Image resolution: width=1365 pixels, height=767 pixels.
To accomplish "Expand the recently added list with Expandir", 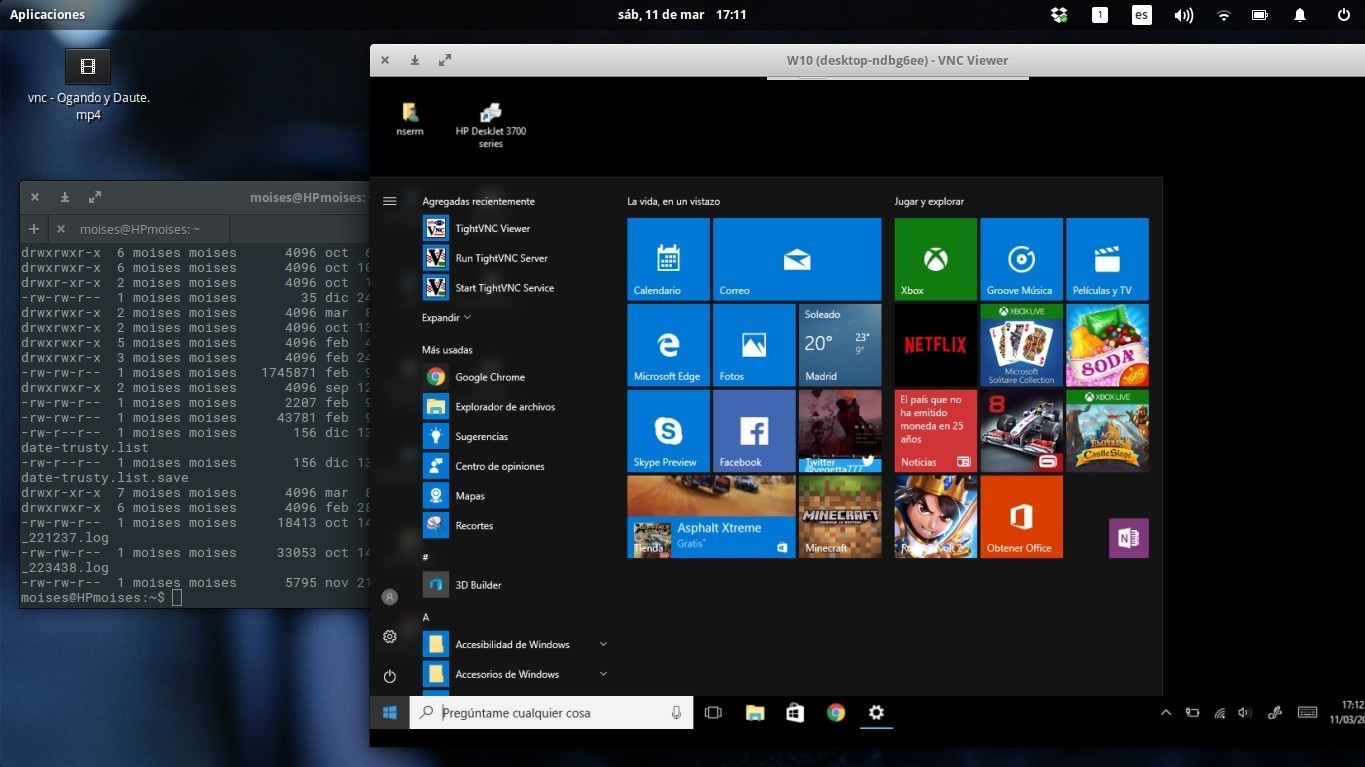I will point(446,318).
